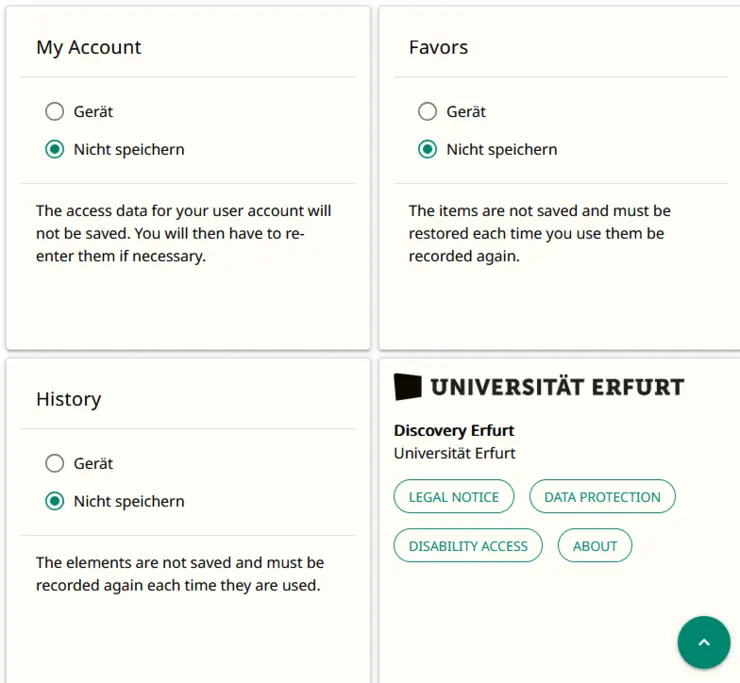Choose Nicht speichern in My Account
Viewport: 740px width, 683px height.
[x=55, y=150]
